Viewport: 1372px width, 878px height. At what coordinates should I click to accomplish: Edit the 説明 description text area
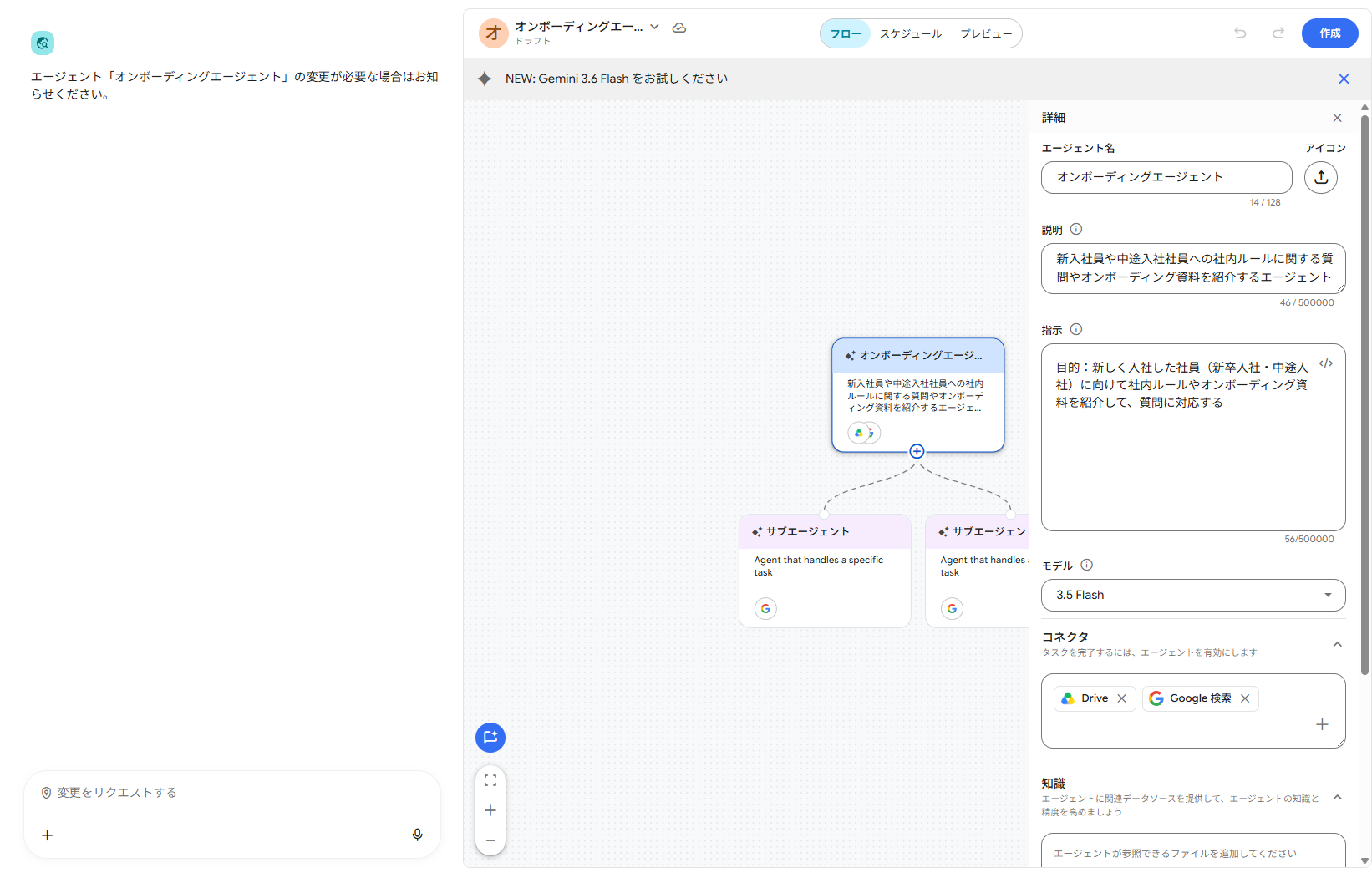coord(1193,268)
